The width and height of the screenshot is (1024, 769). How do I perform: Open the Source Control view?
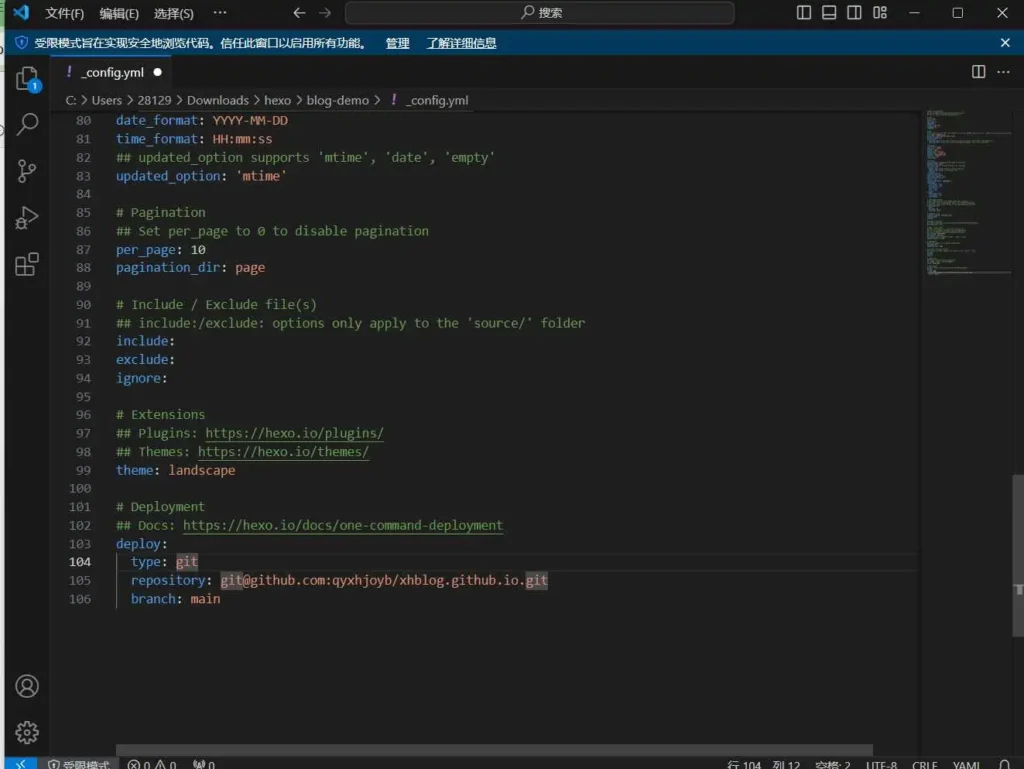pos(27,171)
